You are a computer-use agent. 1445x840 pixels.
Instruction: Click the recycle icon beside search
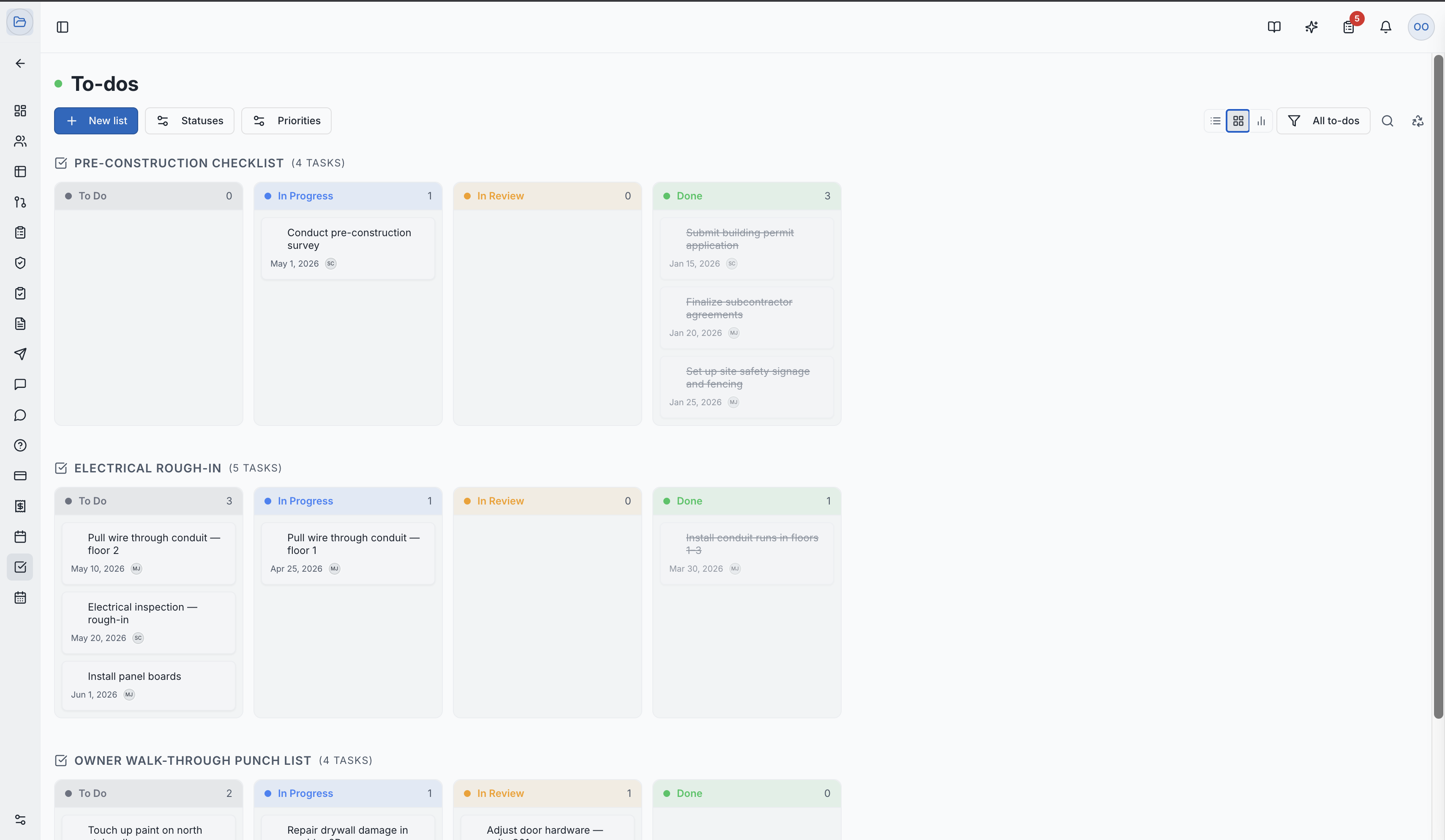pyautogui.click(x=1418, y=121)
